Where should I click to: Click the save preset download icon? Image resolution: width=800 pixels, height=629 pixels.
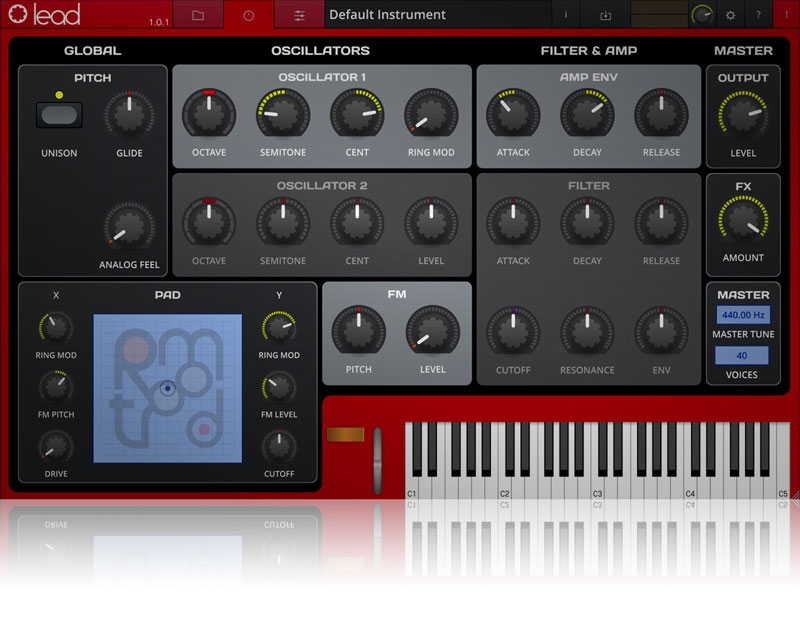coord(605,15)
